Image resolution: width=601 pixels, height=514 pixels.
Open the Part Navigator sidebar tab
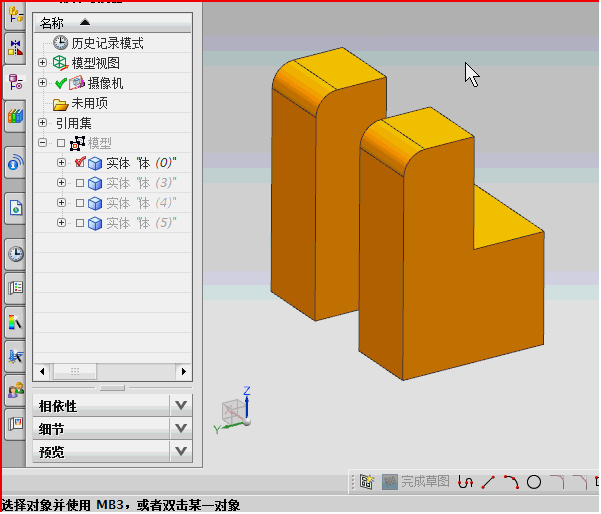15,82
